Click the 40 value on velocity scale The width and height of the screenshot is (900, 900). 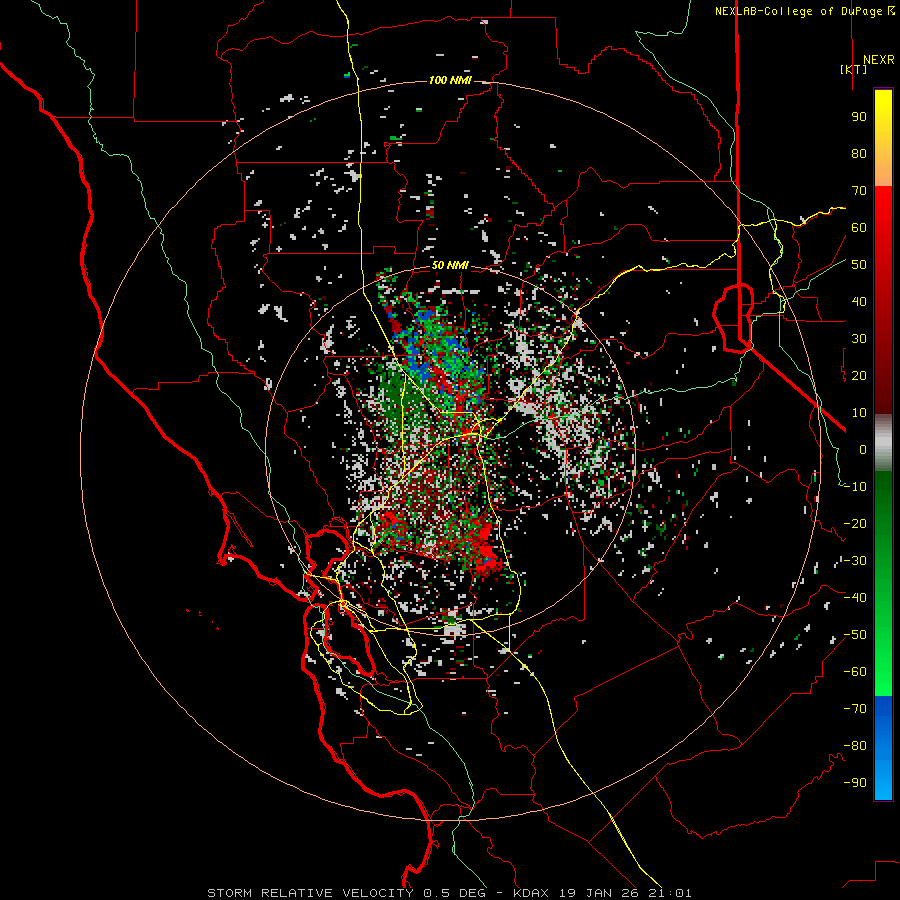tap(859, 302)
